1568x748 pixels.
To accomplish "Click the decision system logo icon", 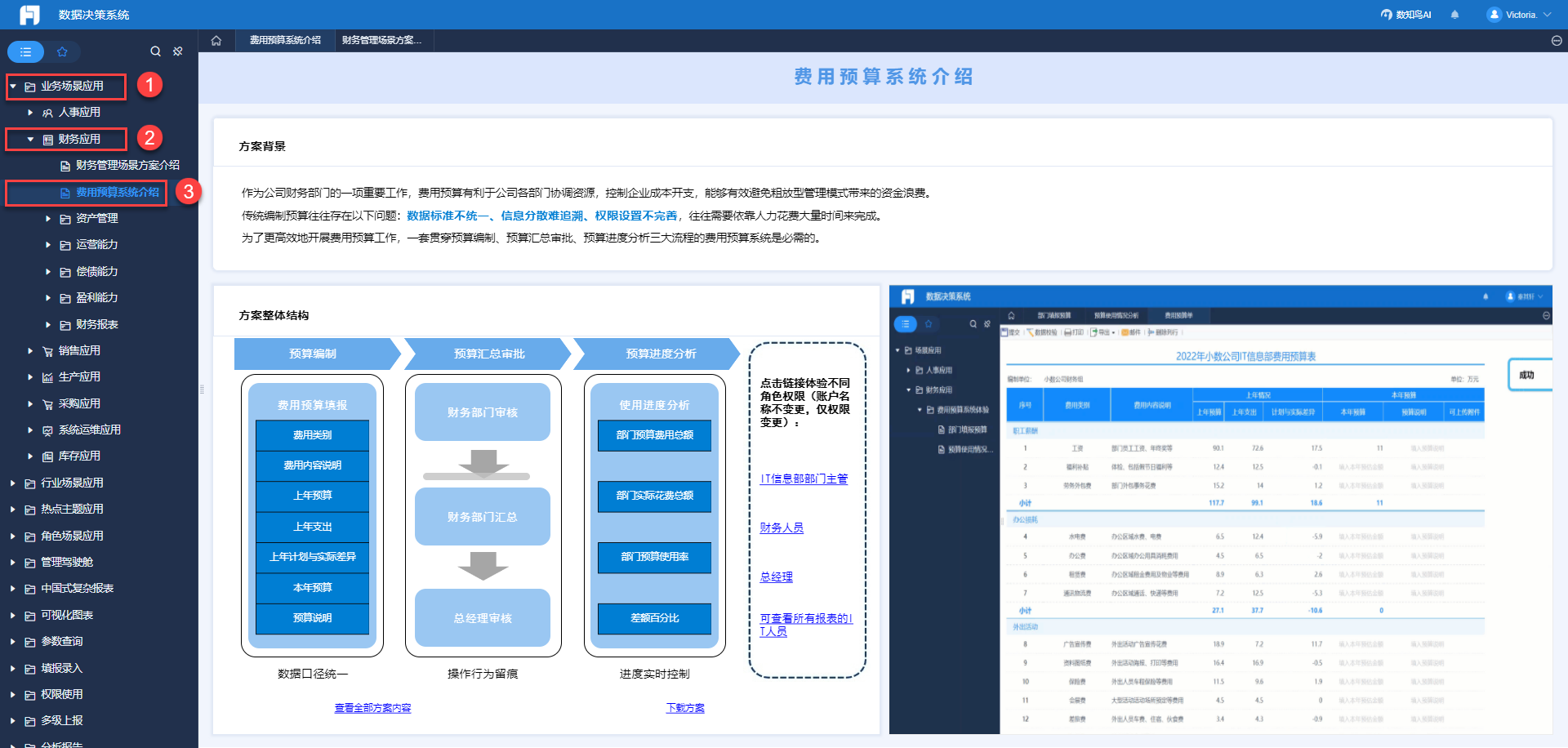I will click(29, 15).
